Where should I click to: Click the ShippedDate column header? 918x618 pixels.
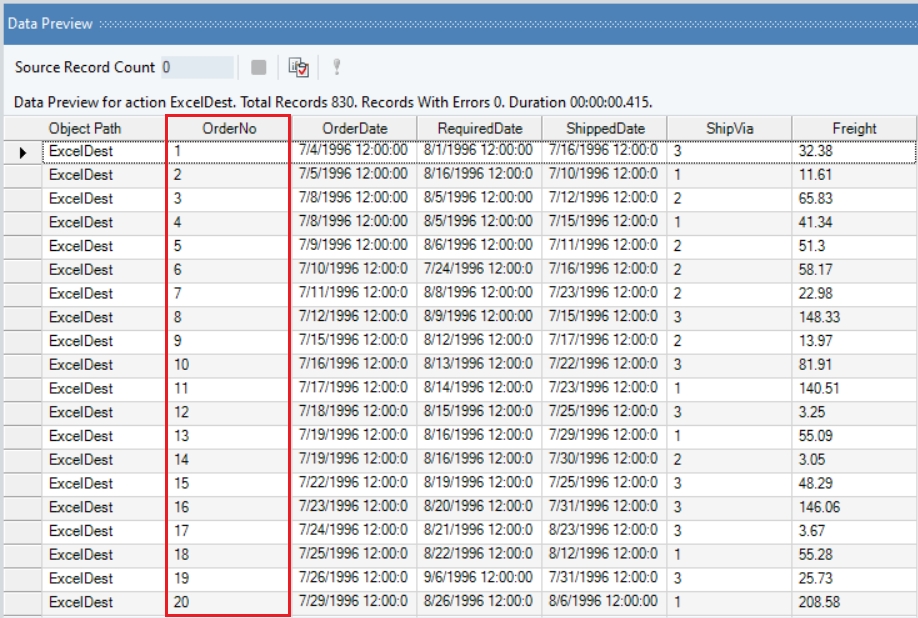[605, 128]
